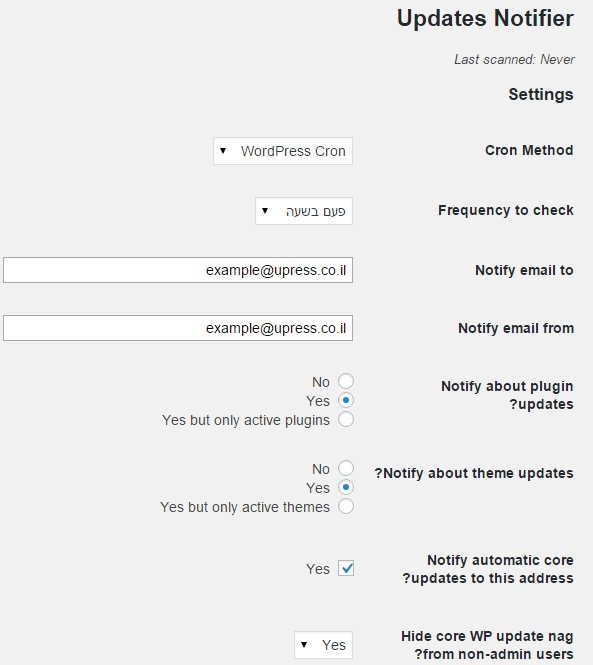Click the Cron Method label
The image size is (593, 665).
[529, 150]
